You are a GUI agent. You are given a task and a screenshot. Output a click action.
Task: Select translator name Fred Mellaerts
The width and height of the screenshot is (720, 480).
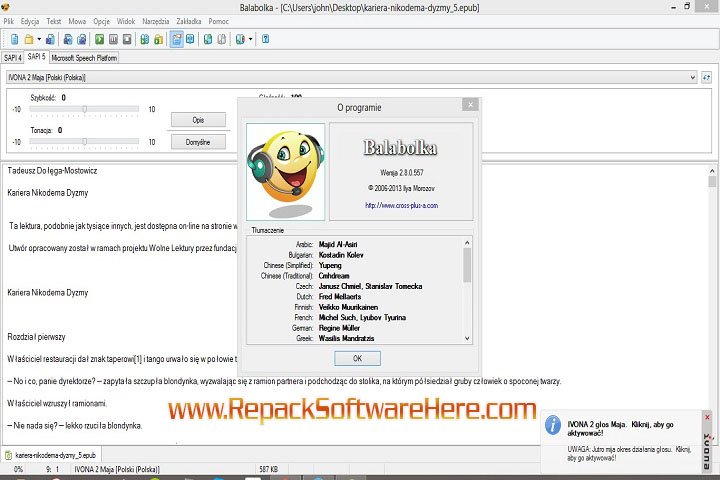(340, 297)
